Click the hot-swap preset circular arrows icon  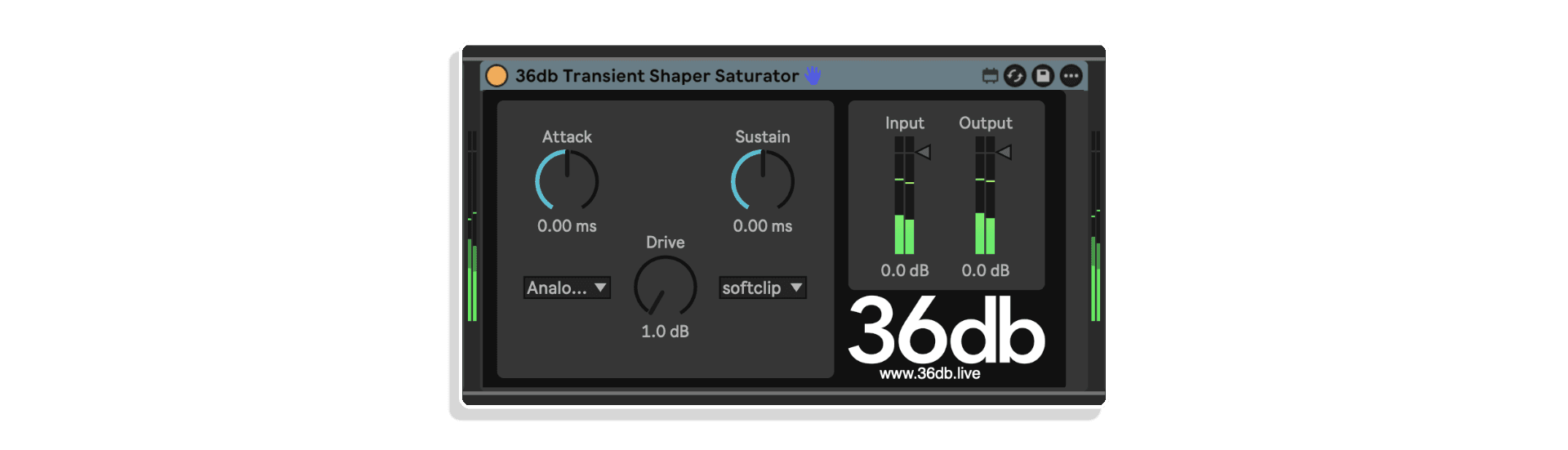click(1014, 76)
